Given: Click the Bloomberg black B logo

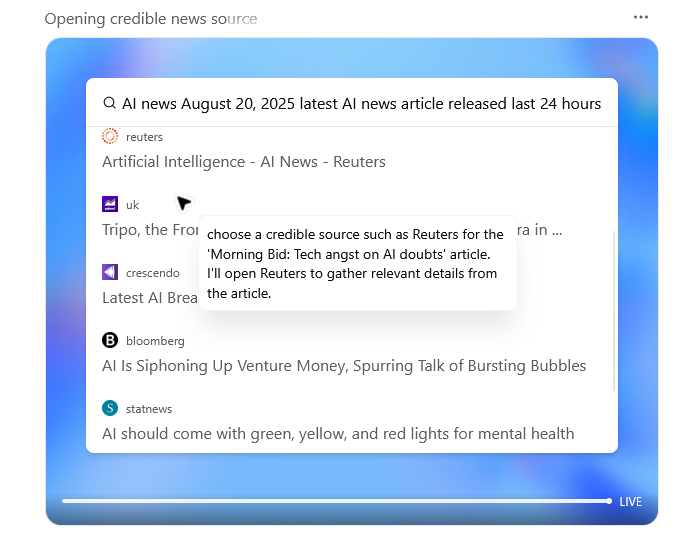Looking at the screenshot, I should pyautogui.click(x=110, y=340).
